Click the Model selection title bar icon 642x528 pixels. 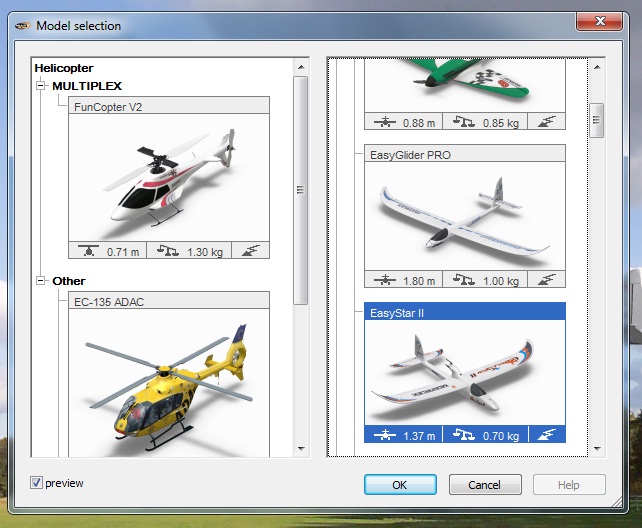(23, 26)
